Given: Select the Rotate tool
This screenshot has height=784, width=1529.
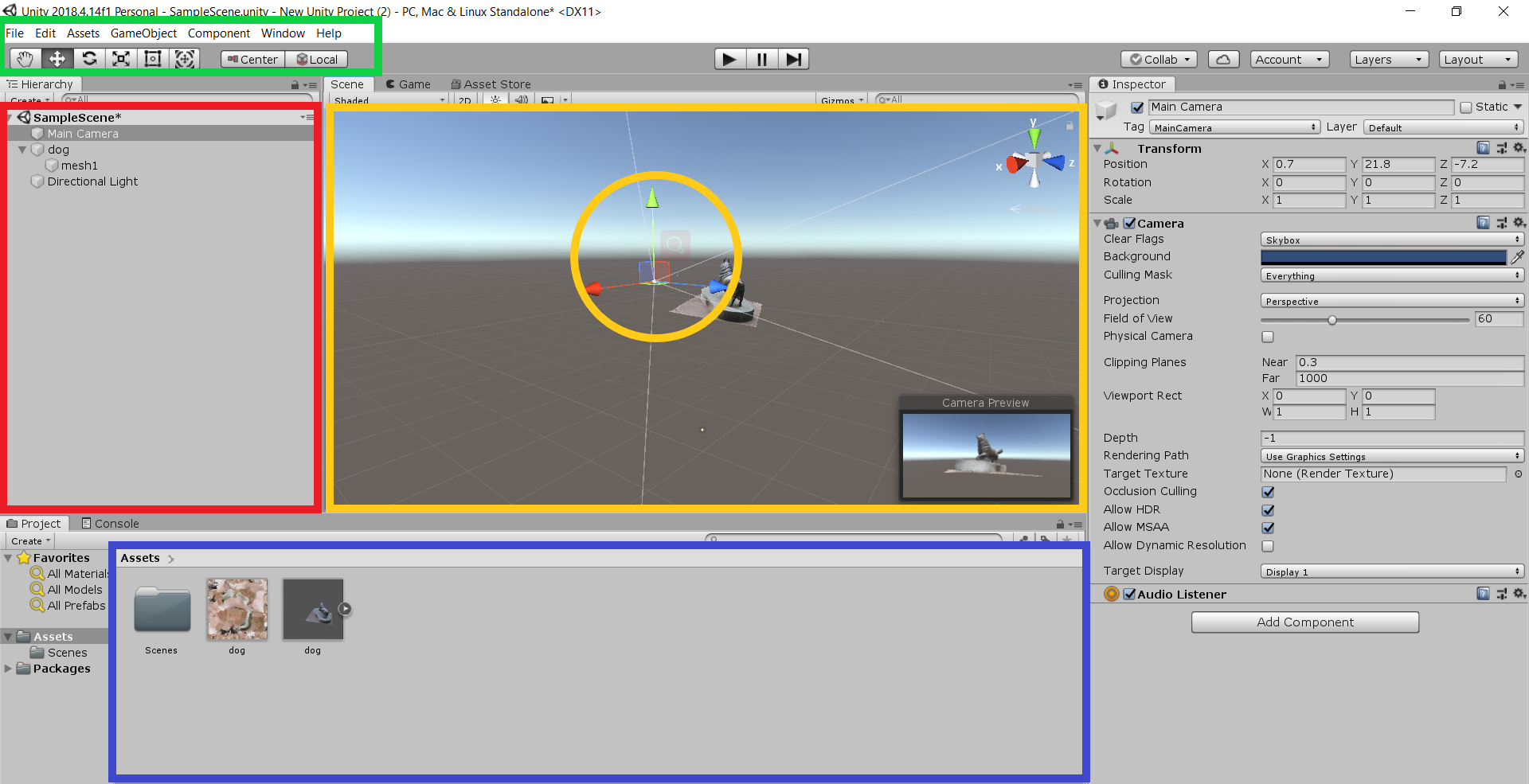Looking at the screenshot, I should click(89, 59).
